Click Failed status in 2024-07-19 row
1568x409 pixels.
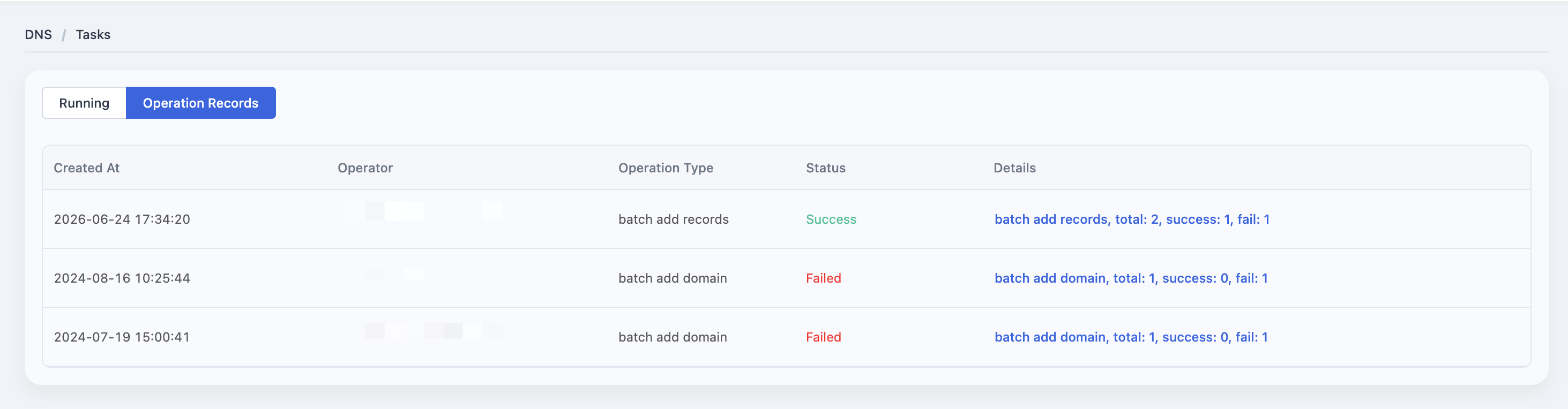(x=823, y=337)
